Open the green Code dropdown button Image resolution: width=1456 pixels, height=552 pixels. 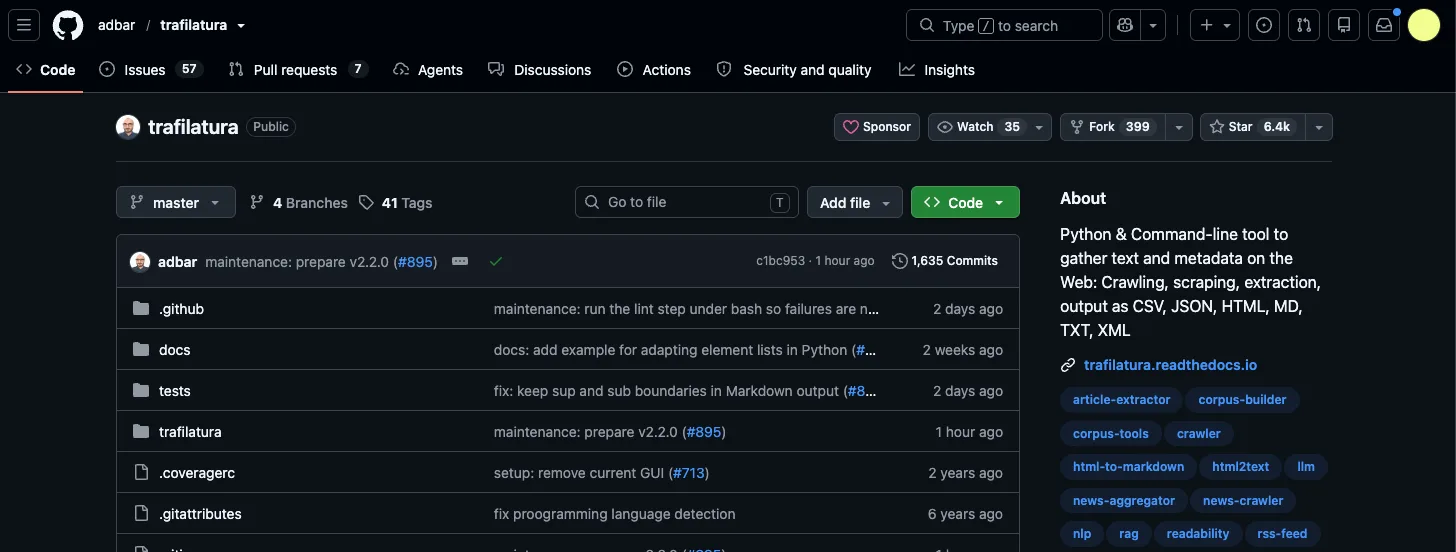coord(965,202)
